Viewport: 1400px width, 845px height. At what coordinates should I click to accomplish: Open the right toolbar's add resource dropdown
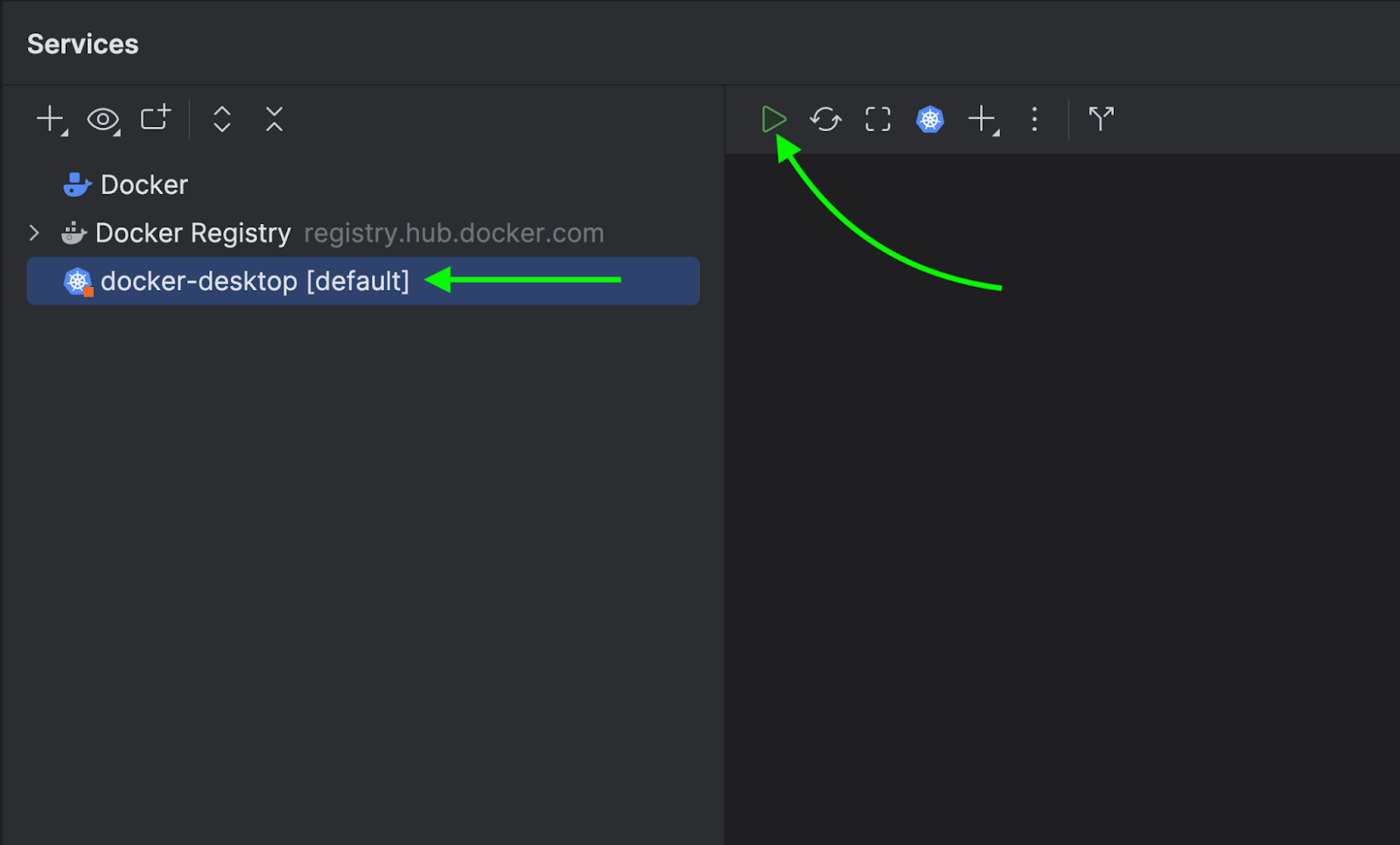click(x=983, y=119)
